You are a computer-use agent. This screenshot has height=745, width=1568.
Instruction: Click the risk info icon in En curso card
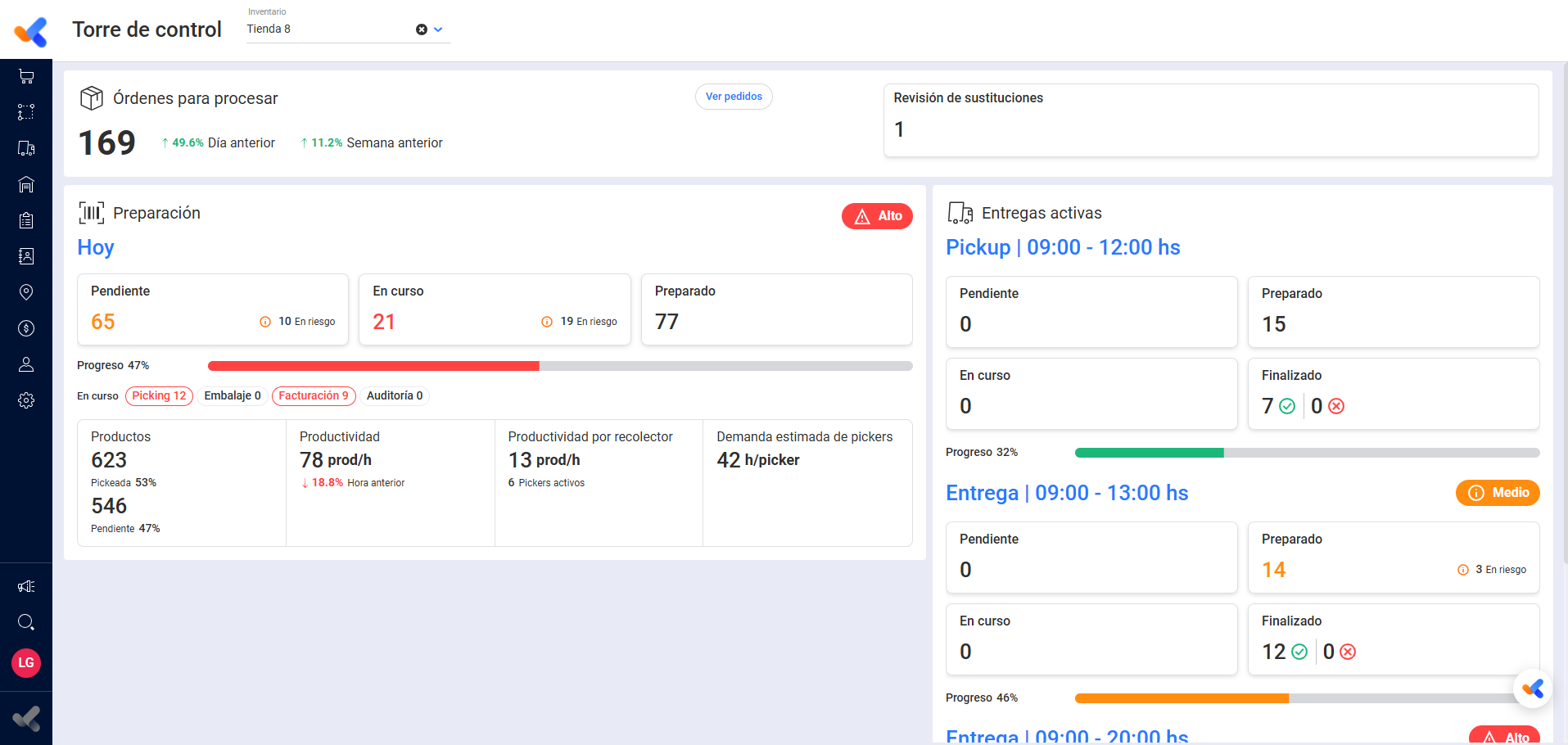(547, 322)
